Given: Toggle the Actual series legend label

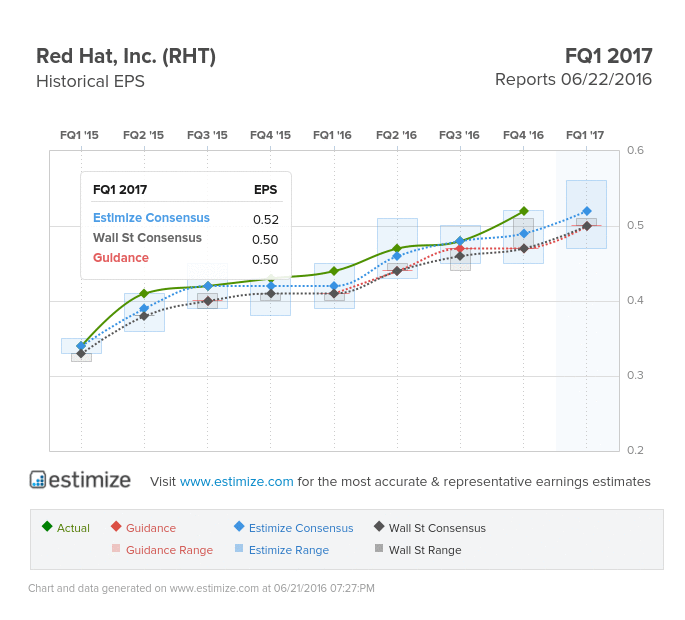Looking at the screenshot, I should click(x=73, y=528).
